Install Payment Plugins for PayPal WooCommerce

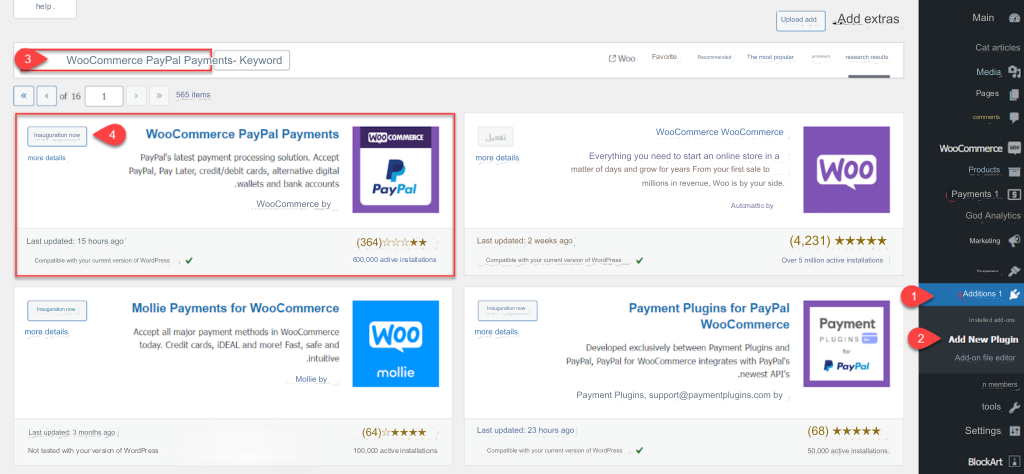coord(507,310)
